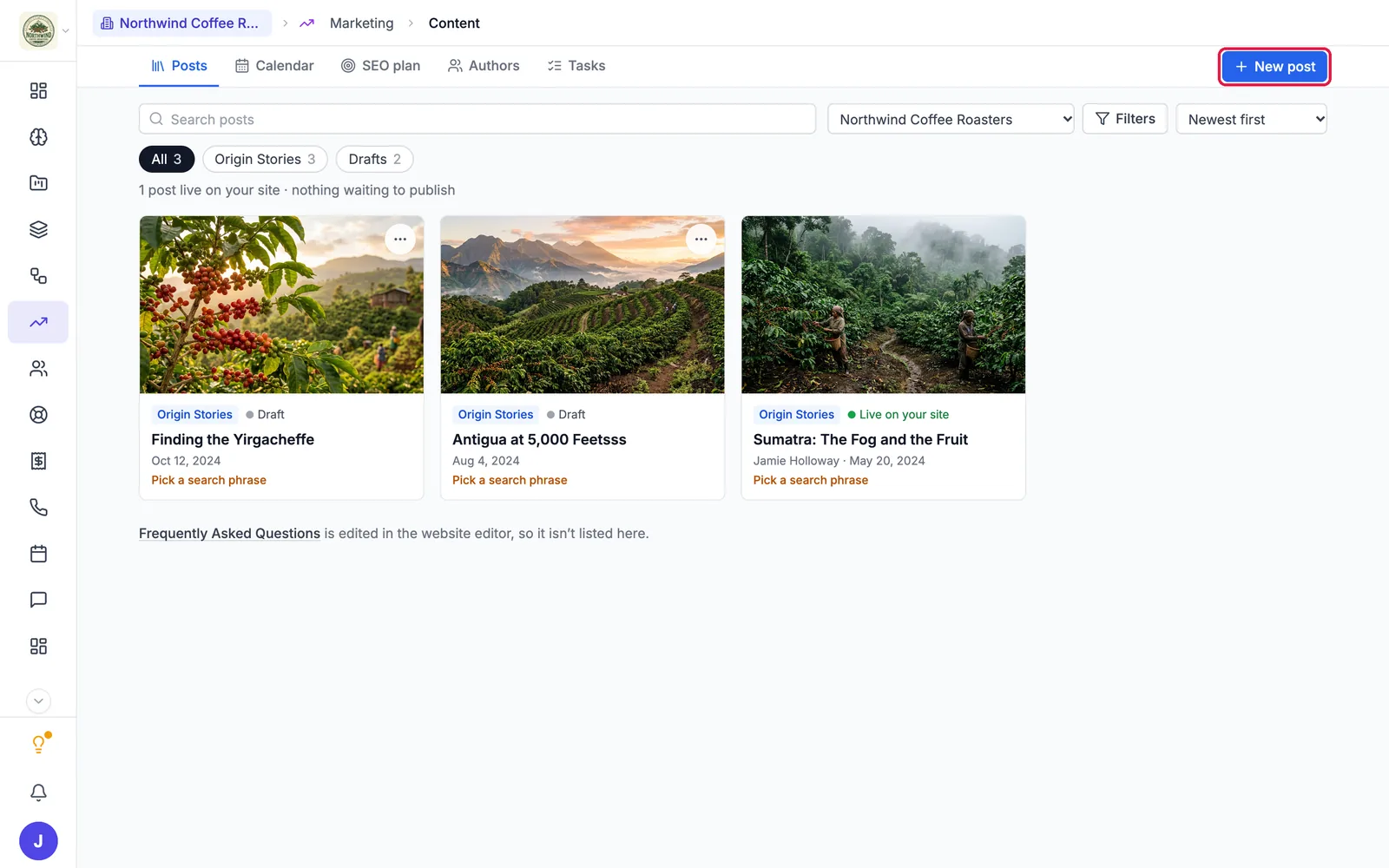Switch to the Calendar tab

[x=274, y=66]
